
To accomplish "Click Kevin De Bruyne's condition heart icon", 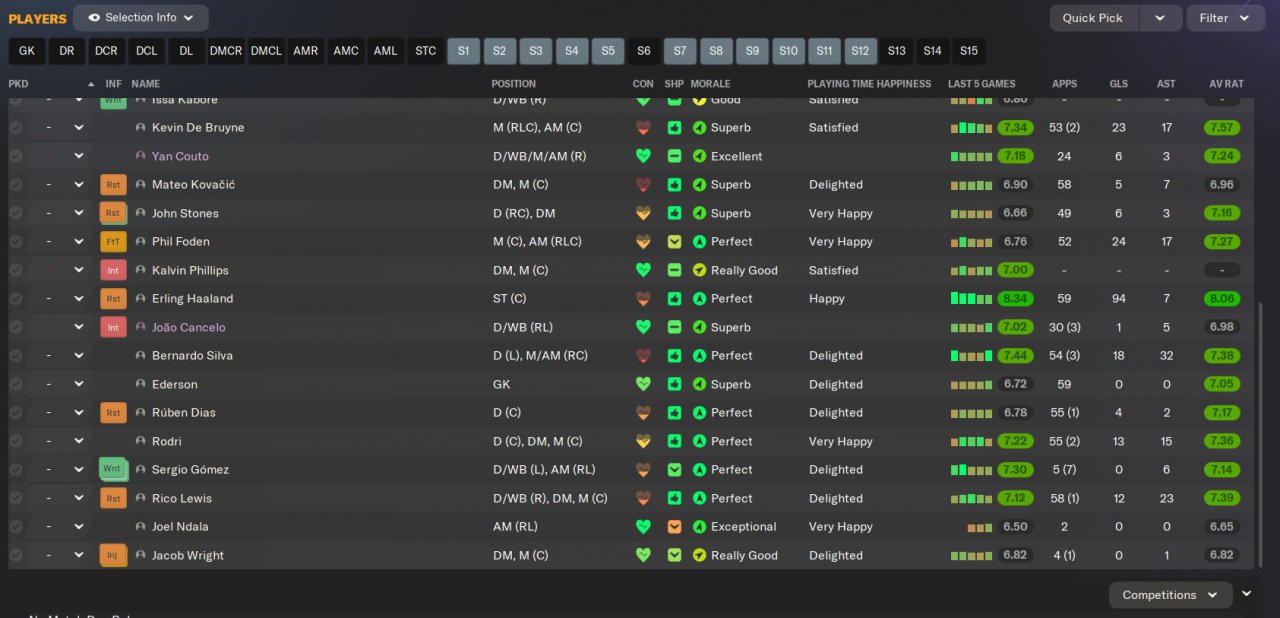I will pos(643,128).
